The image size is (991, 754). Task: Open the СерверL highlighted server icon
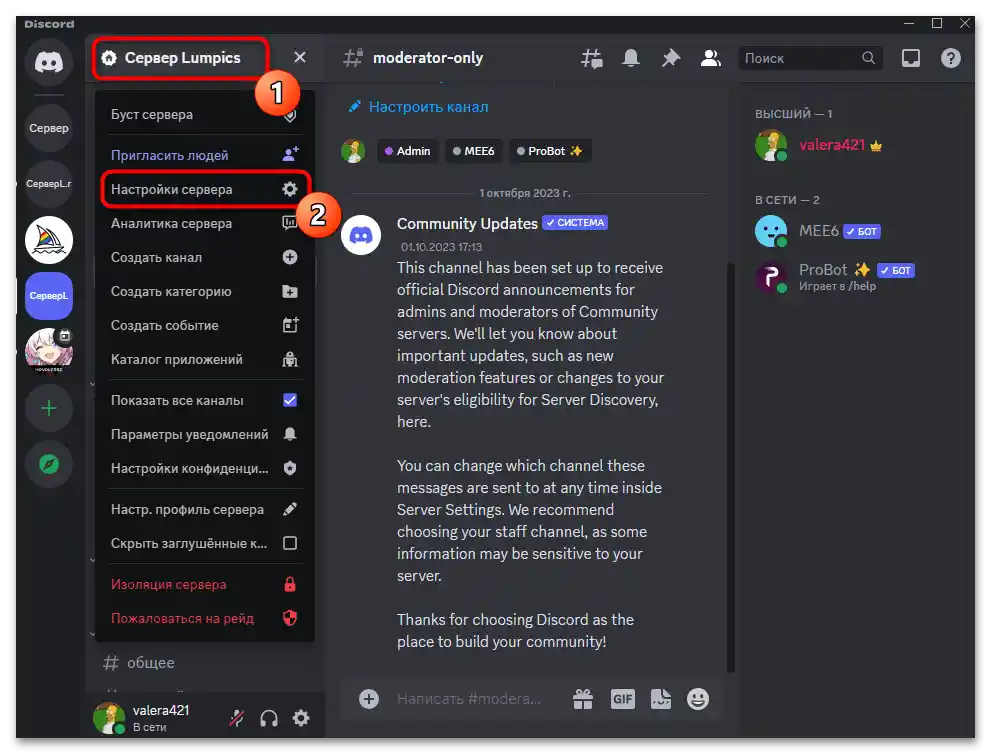[49, 296]
